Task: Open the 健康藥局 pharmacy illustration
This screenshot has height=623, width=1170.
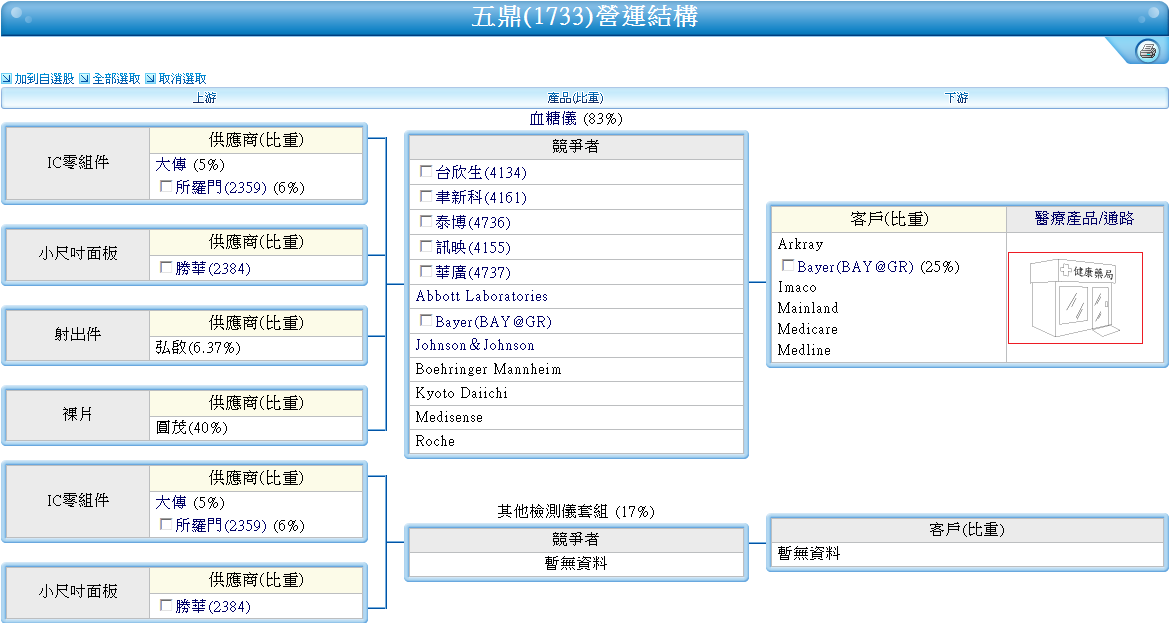Action: coord(1075,298)
